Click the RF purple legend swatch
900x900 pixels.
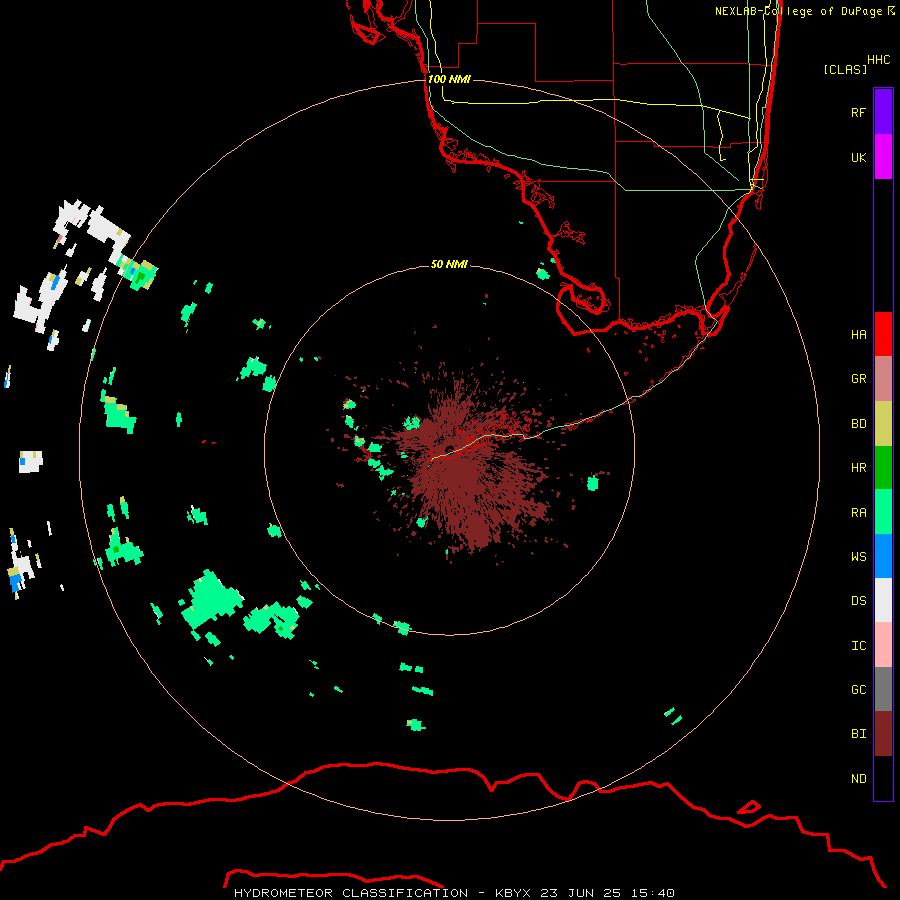pyautogui.click(x=883, y=112)
